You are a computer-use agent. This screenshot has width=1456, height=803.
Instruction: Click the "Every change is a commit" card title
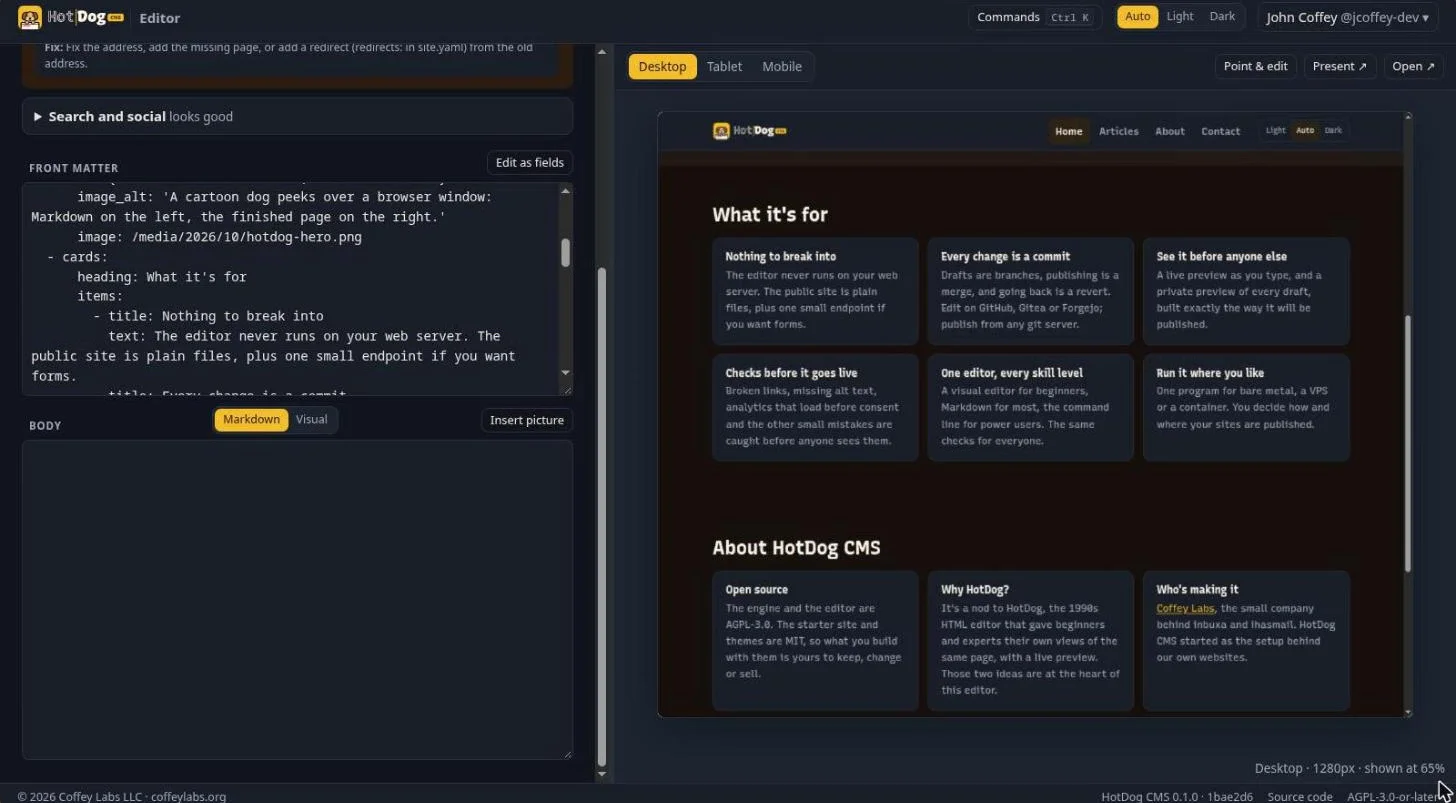coord(1005,256)
